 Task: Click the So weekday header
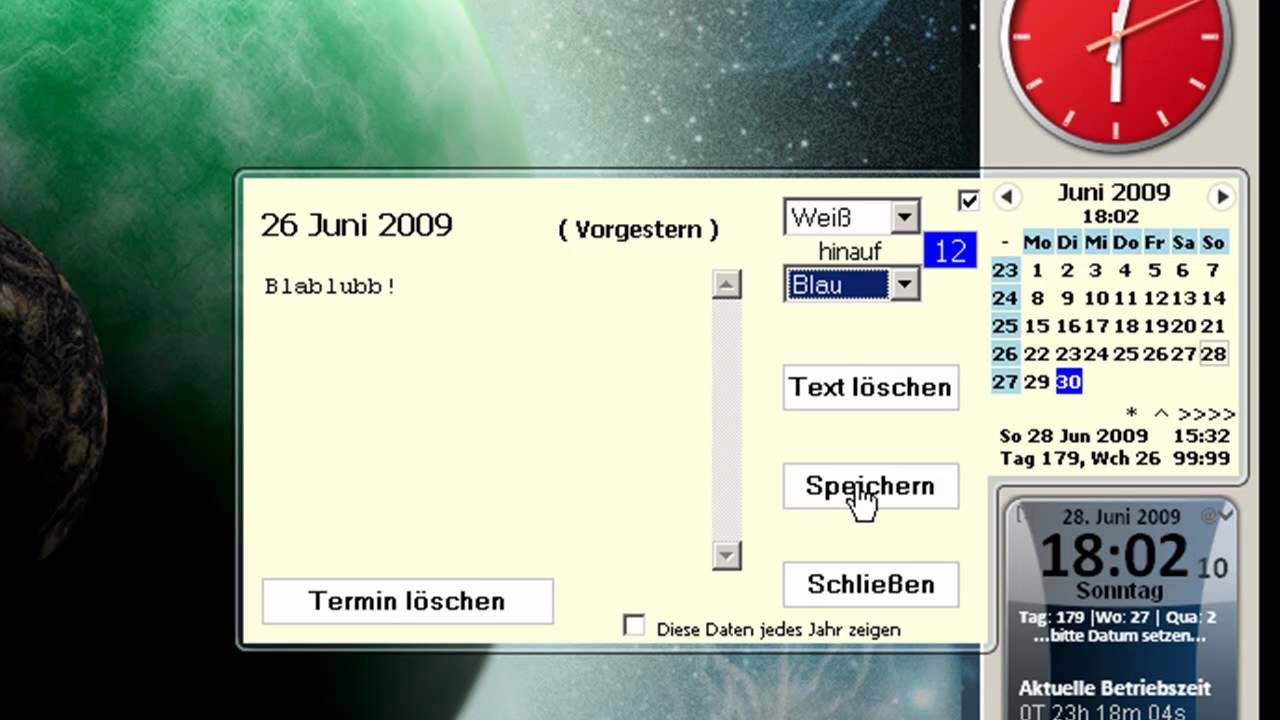pyautogui.click(x=1213, y=243)
